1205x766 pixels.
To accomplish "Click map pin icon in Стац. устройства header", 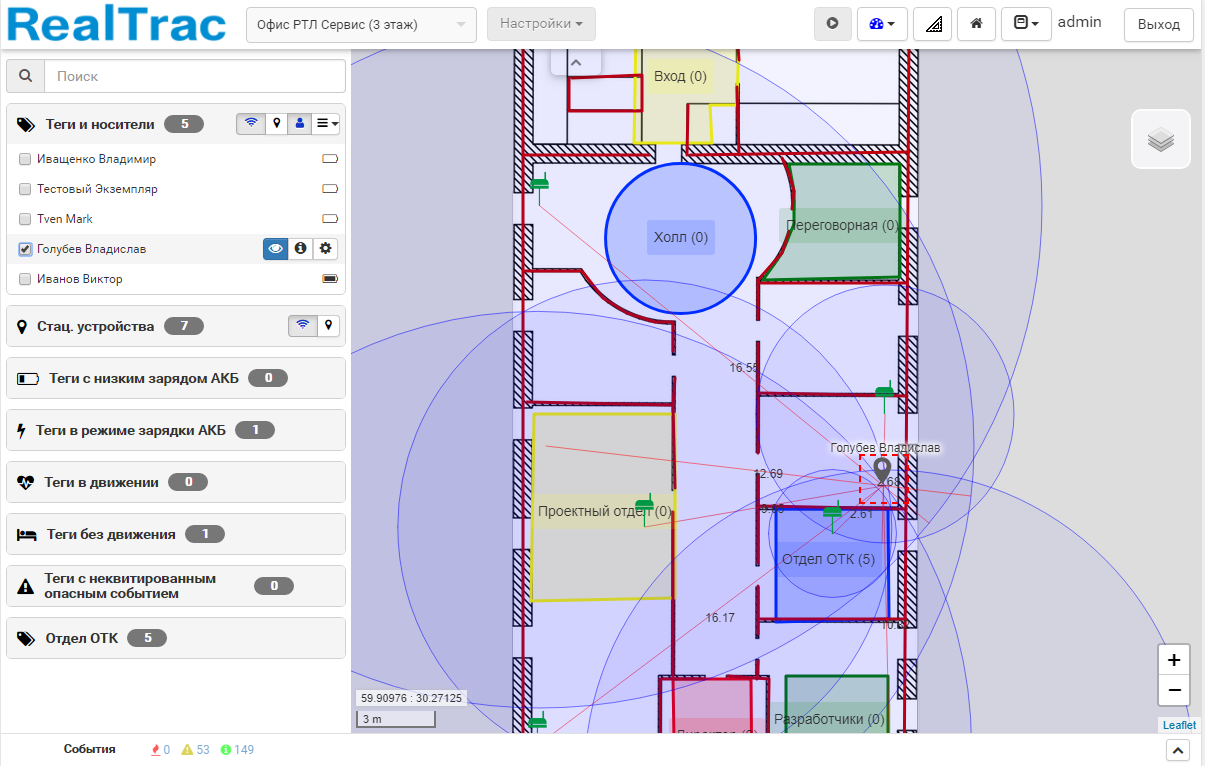I will 326,326.
